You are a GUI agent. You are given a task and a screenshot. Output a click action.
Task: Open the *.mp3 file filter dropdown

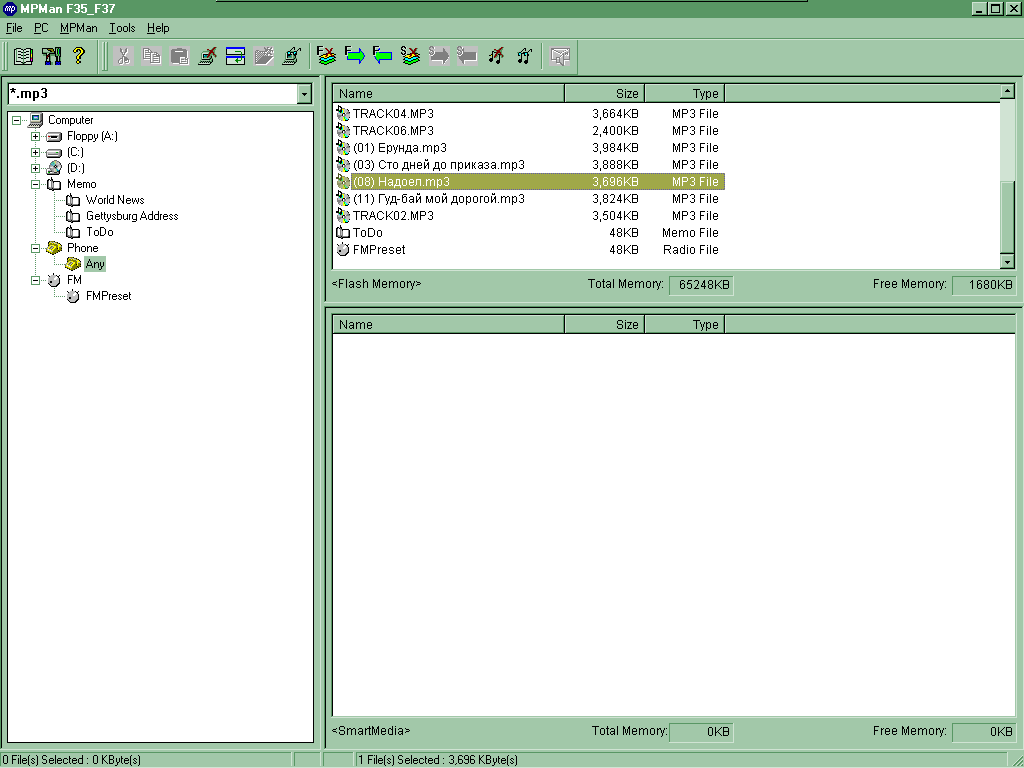tap(304, 94)
